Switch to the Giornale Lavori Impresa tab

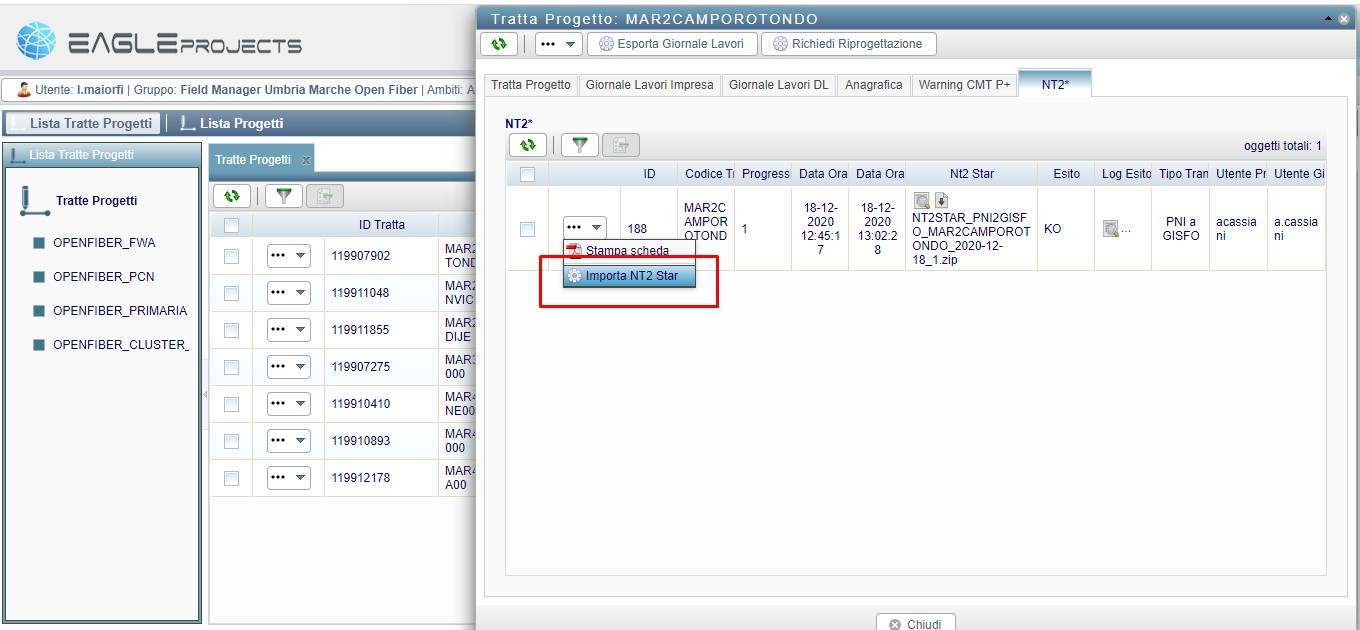650,85
